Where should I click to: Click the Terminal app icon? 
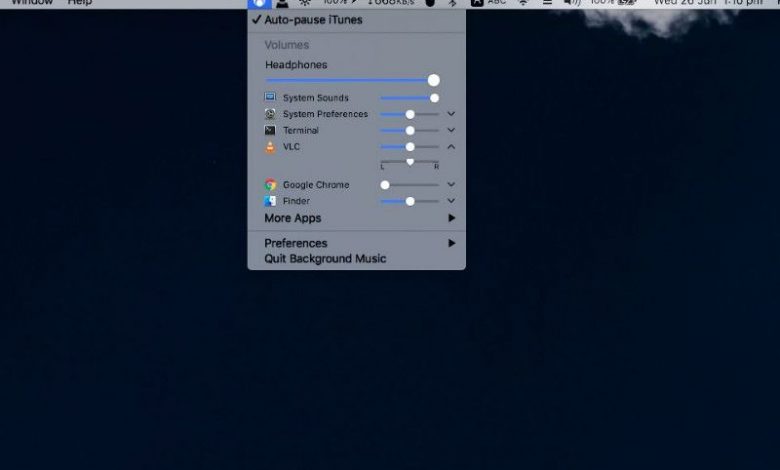coord(270,130)
